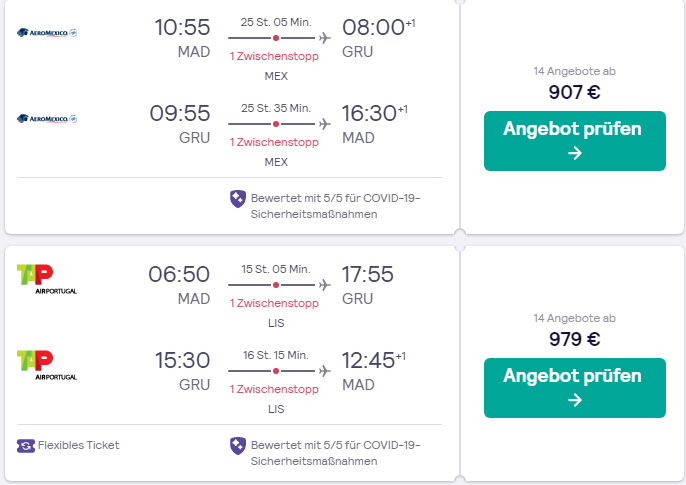
Task: Click the 1 Zwischenstopp MEX label on the outbound AeroMexico flight
Action: pyautogui.click(x=275, y=66)
